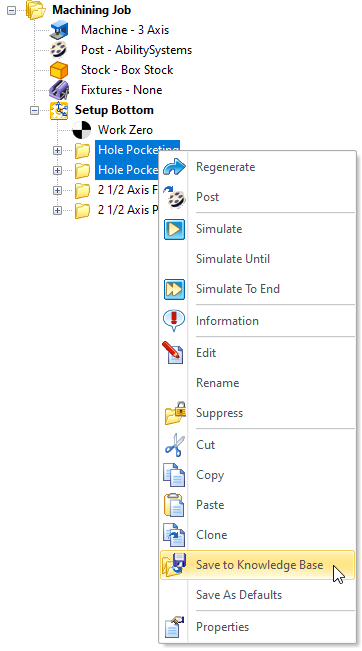362x651 pixels.
Task: Click the Clone documents icon
Action: [174, 535]
